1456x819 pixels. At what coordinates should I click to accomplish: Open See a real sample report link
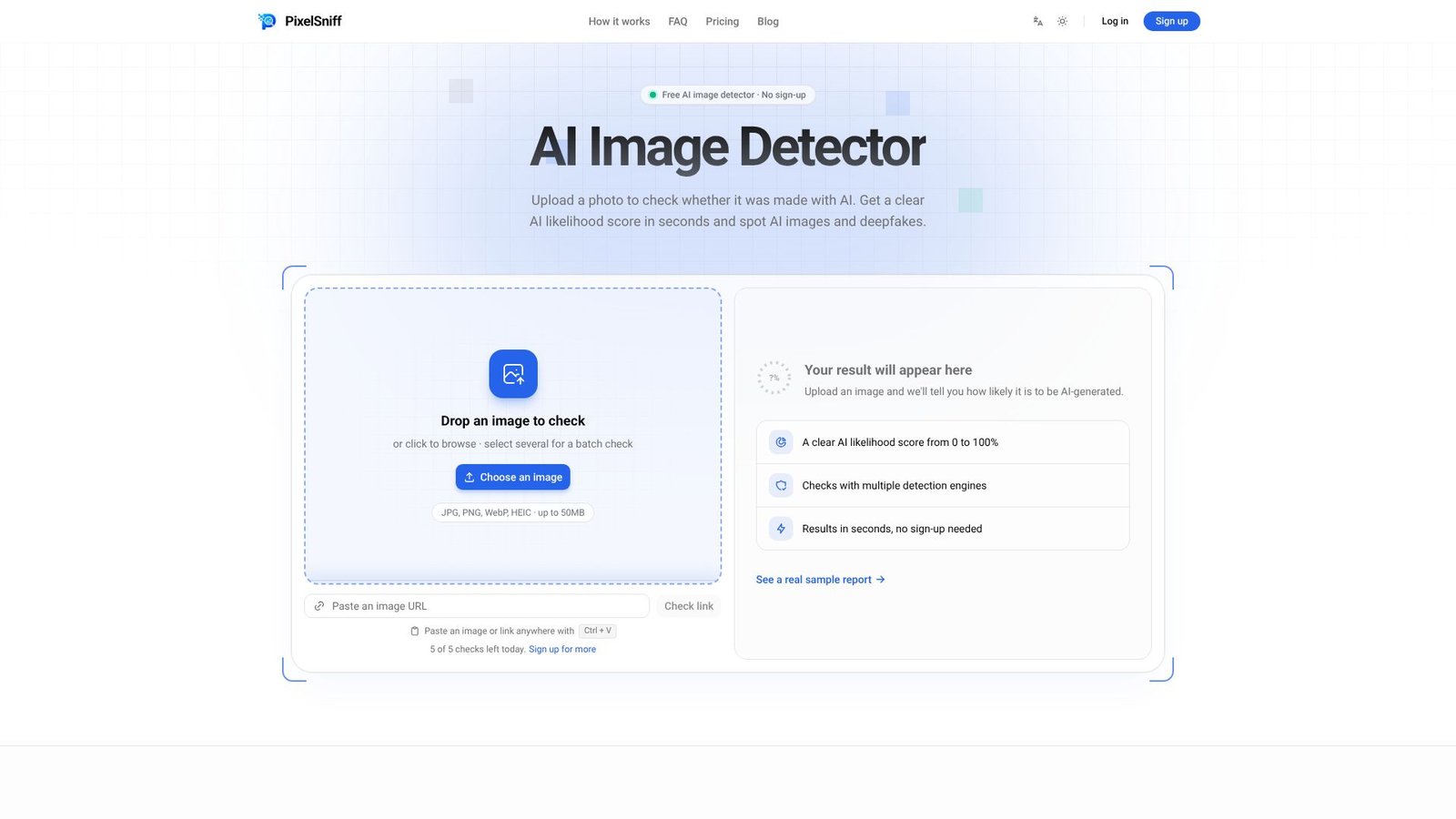click(x=821, y=580)
